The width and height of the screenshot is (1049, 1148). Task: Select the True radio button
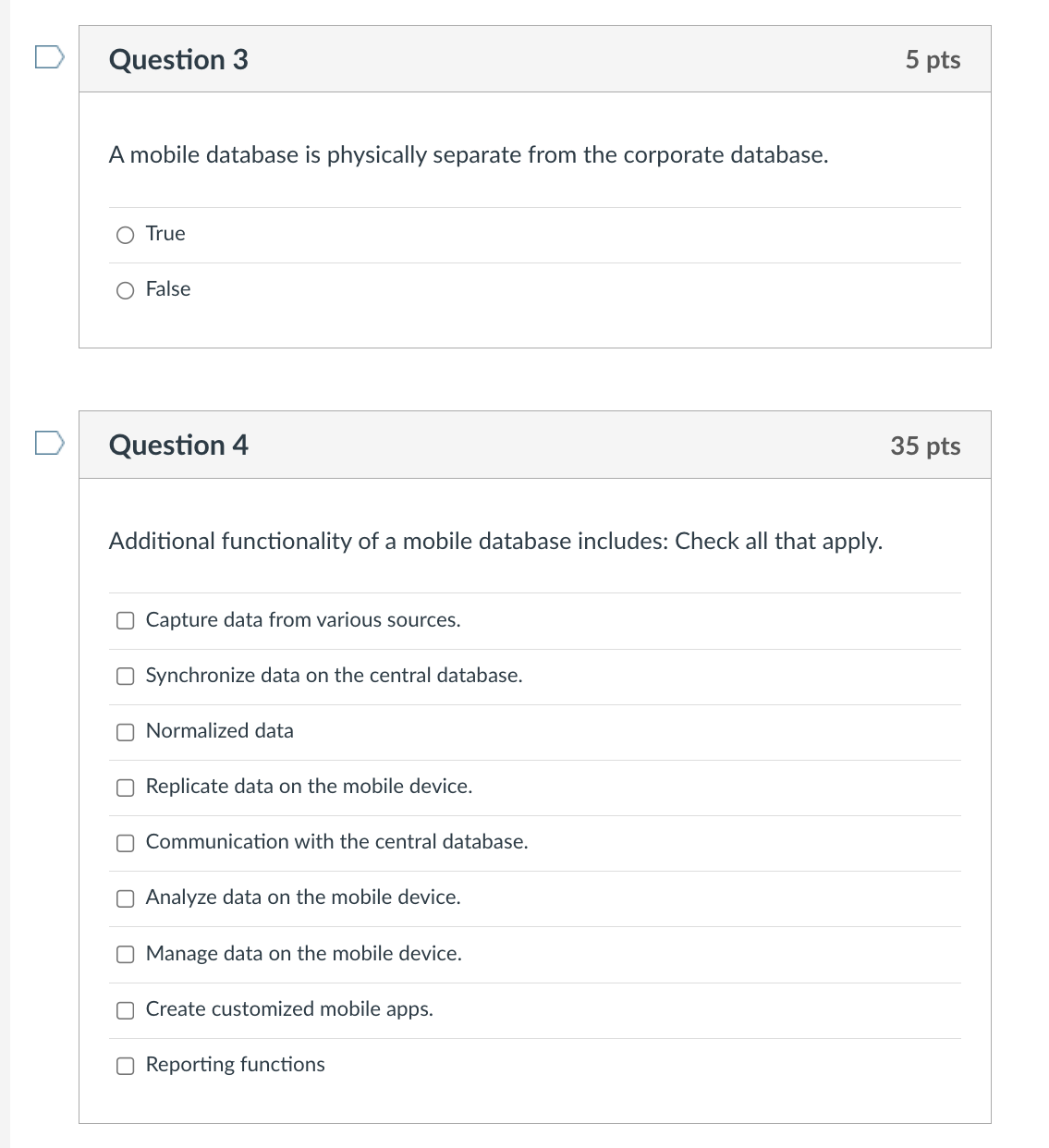[125, 235]
